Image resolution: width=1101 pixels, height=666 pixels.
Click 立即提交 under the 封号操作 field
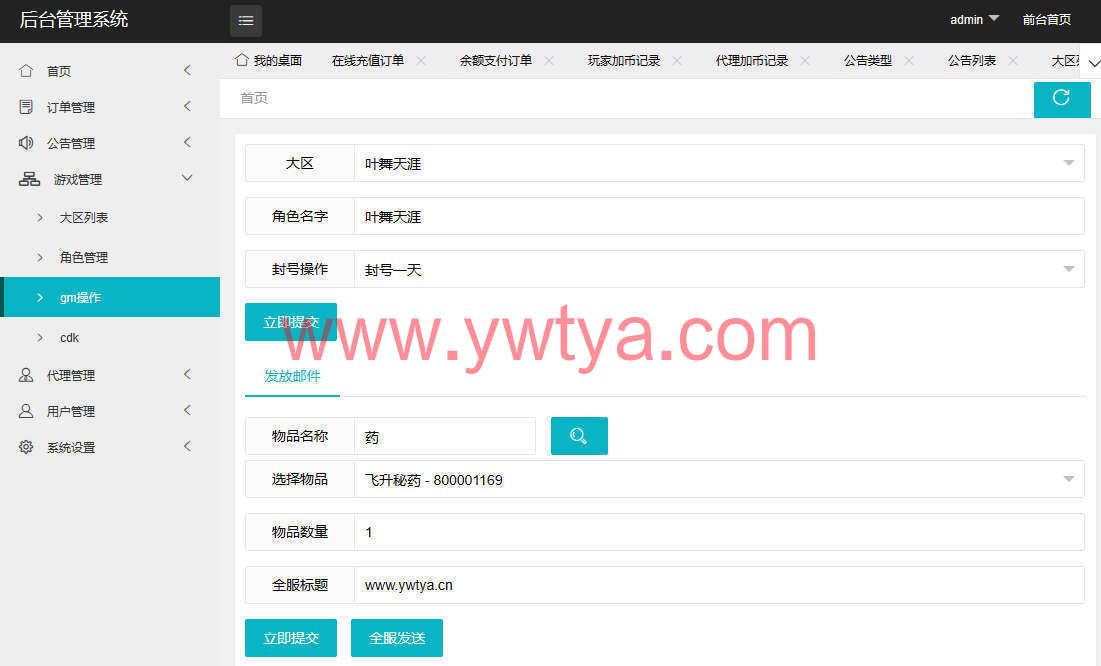pos(291,322)
